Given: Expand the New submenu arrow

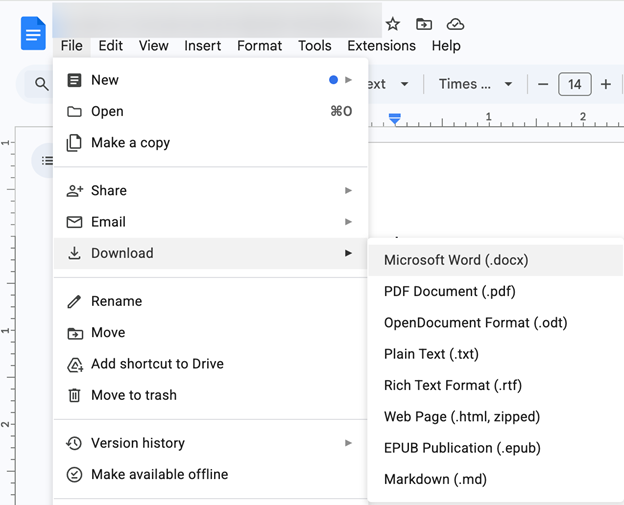Looking at the screenshot, I should click(348, 80).
